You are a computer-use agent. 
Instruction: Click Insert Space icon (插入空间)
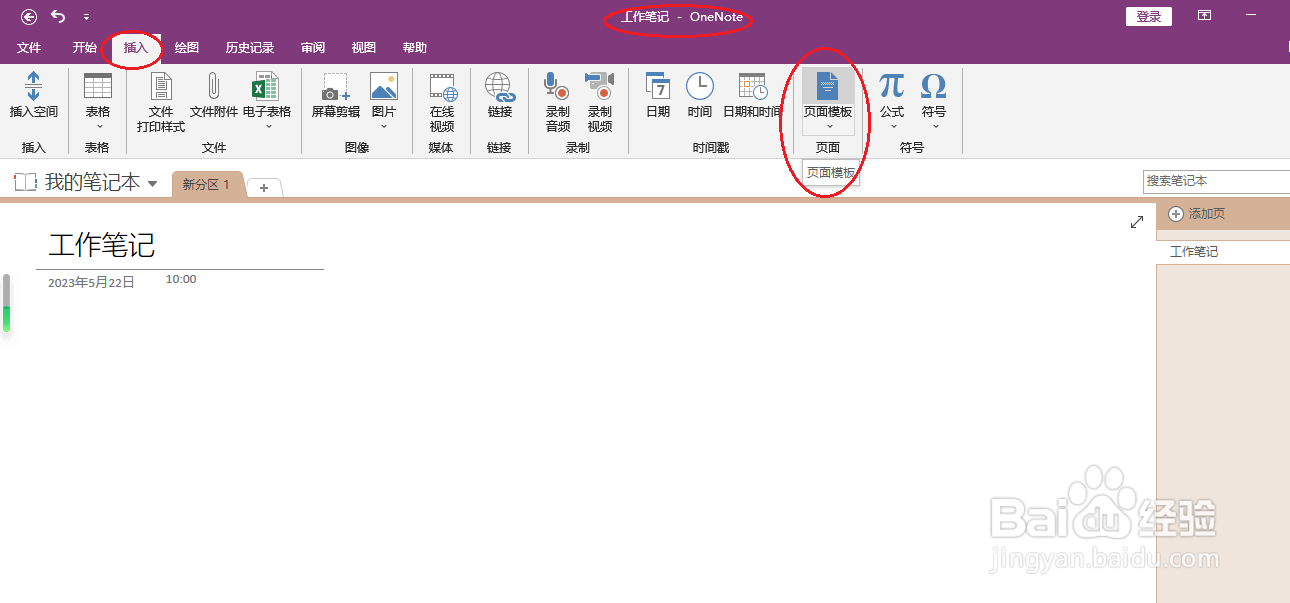click(34, 86)
